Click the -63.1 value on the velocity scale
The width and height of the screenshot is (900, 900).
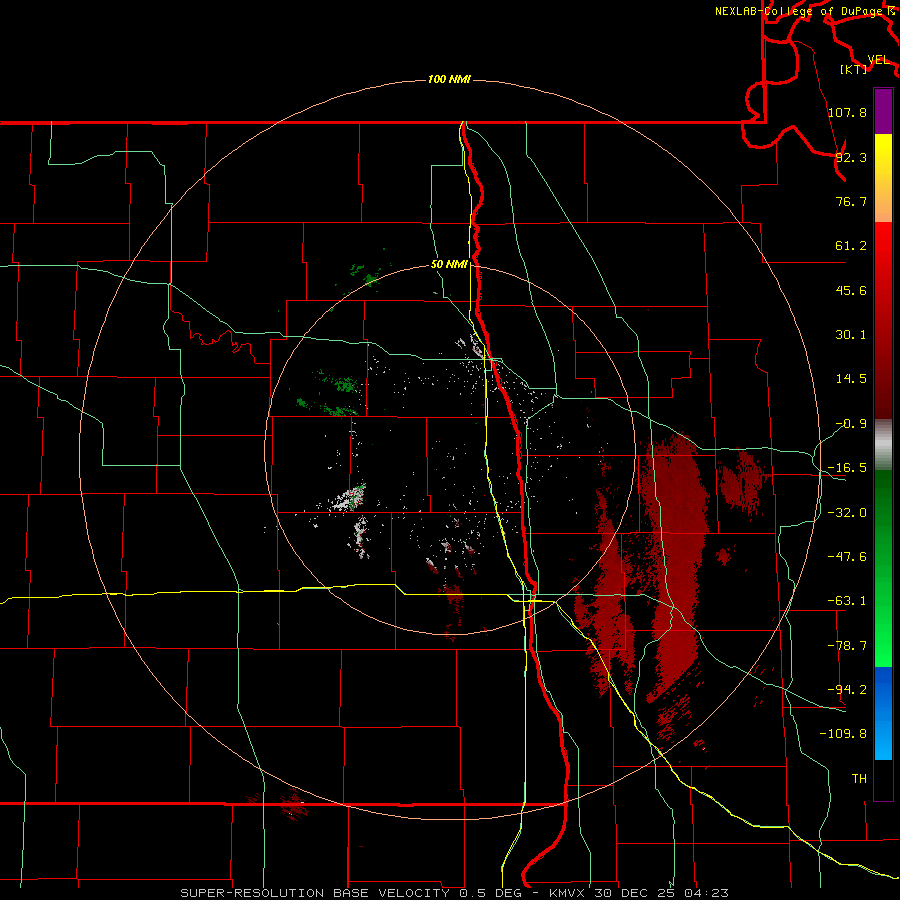click(x=847, y=601)
